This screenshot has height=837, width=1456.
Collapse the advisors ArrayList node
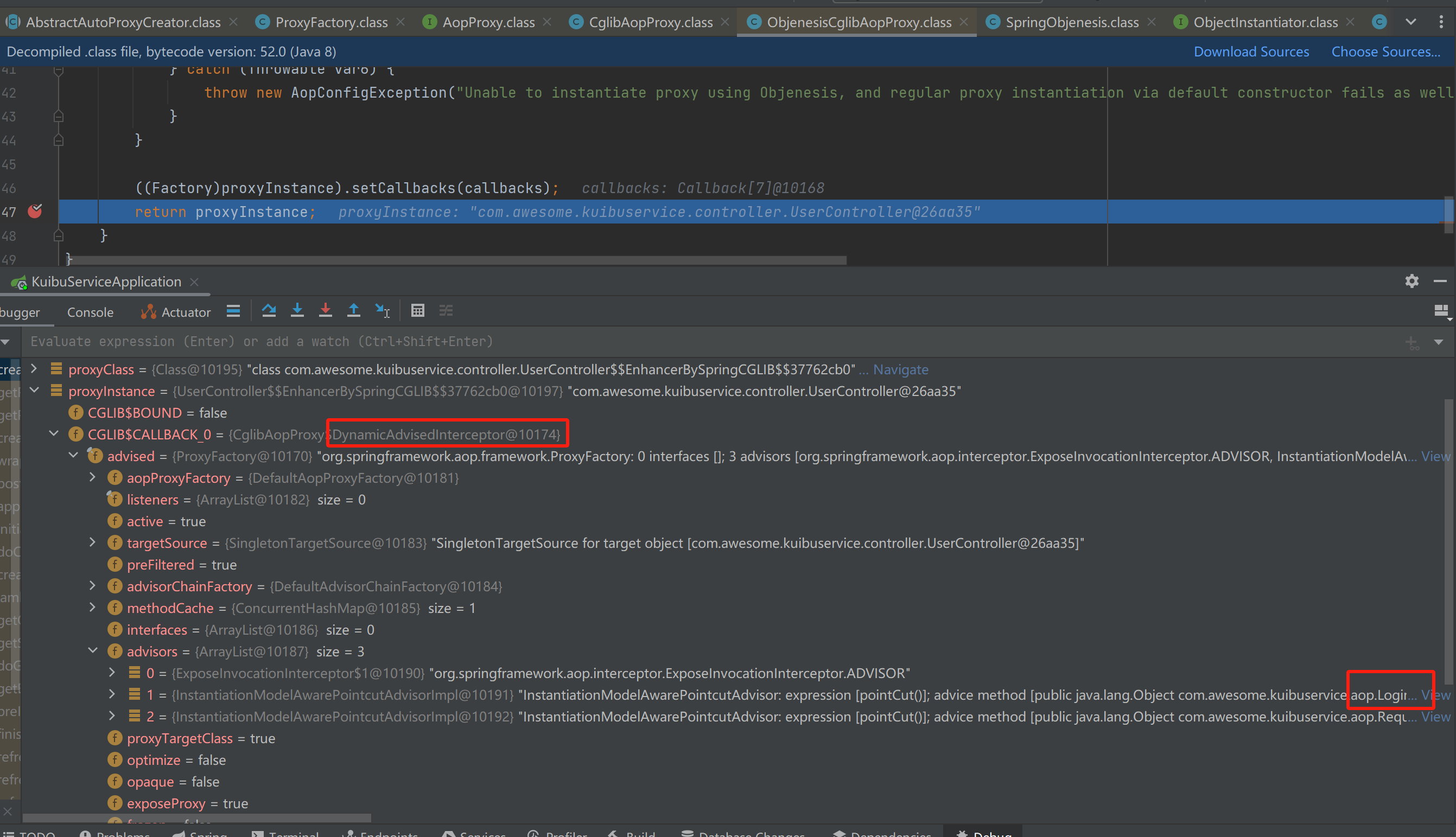(93, 651)
